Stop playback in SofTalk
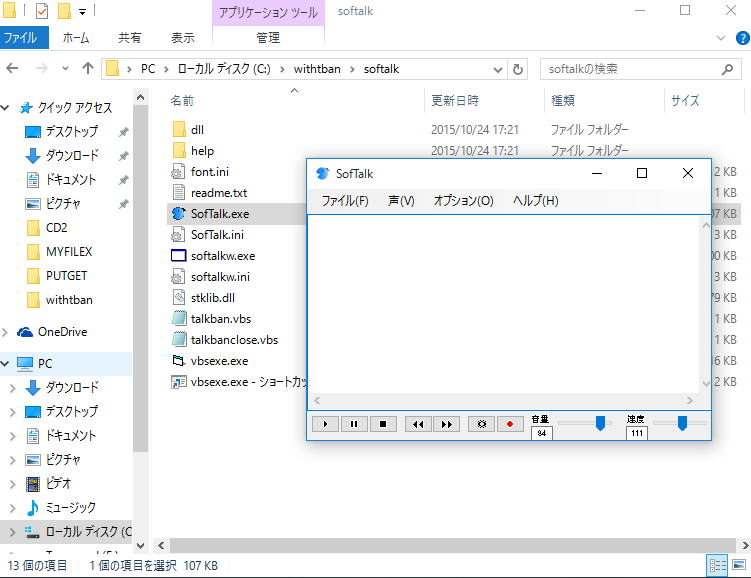Viewport: 751px width, 578px height. (383, 424)
